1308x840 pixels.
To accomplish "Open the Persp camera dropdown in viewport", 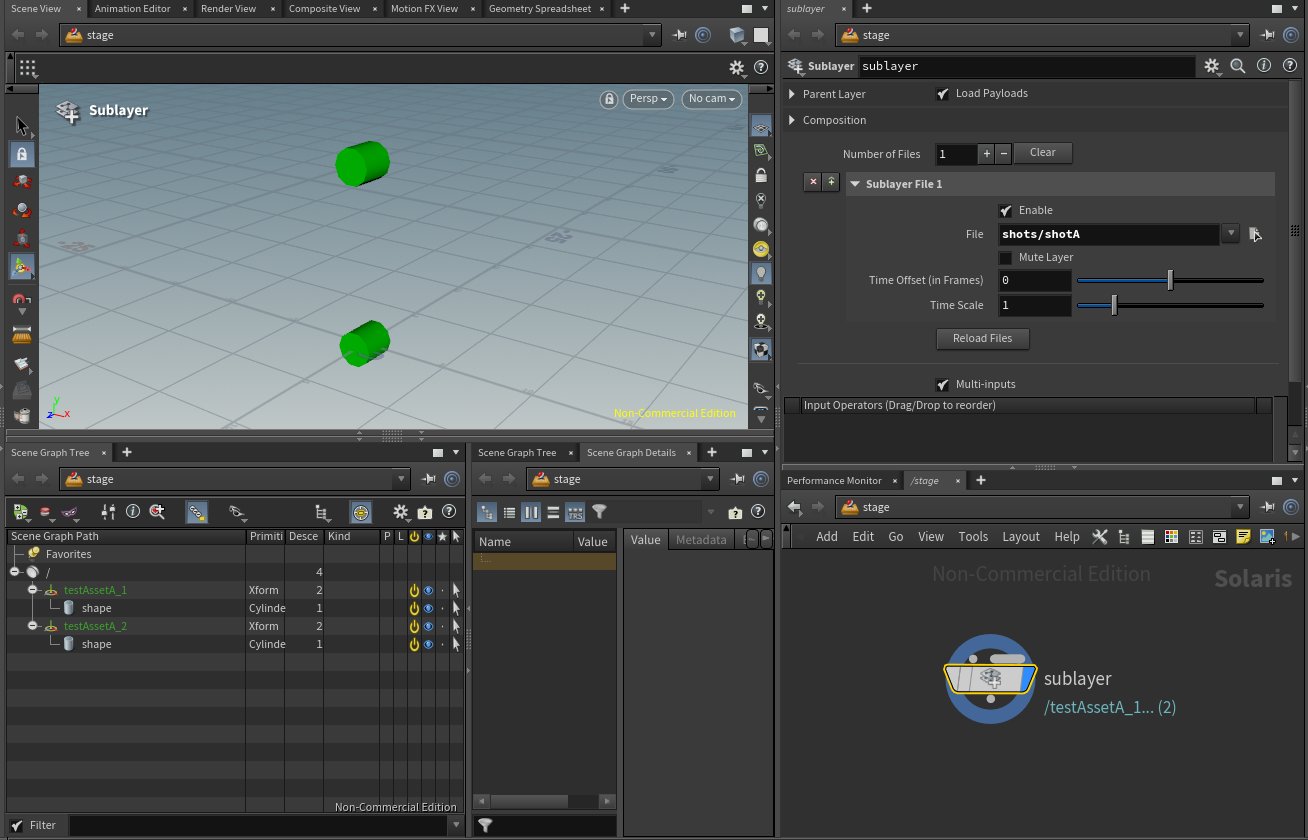I will 646,99.
